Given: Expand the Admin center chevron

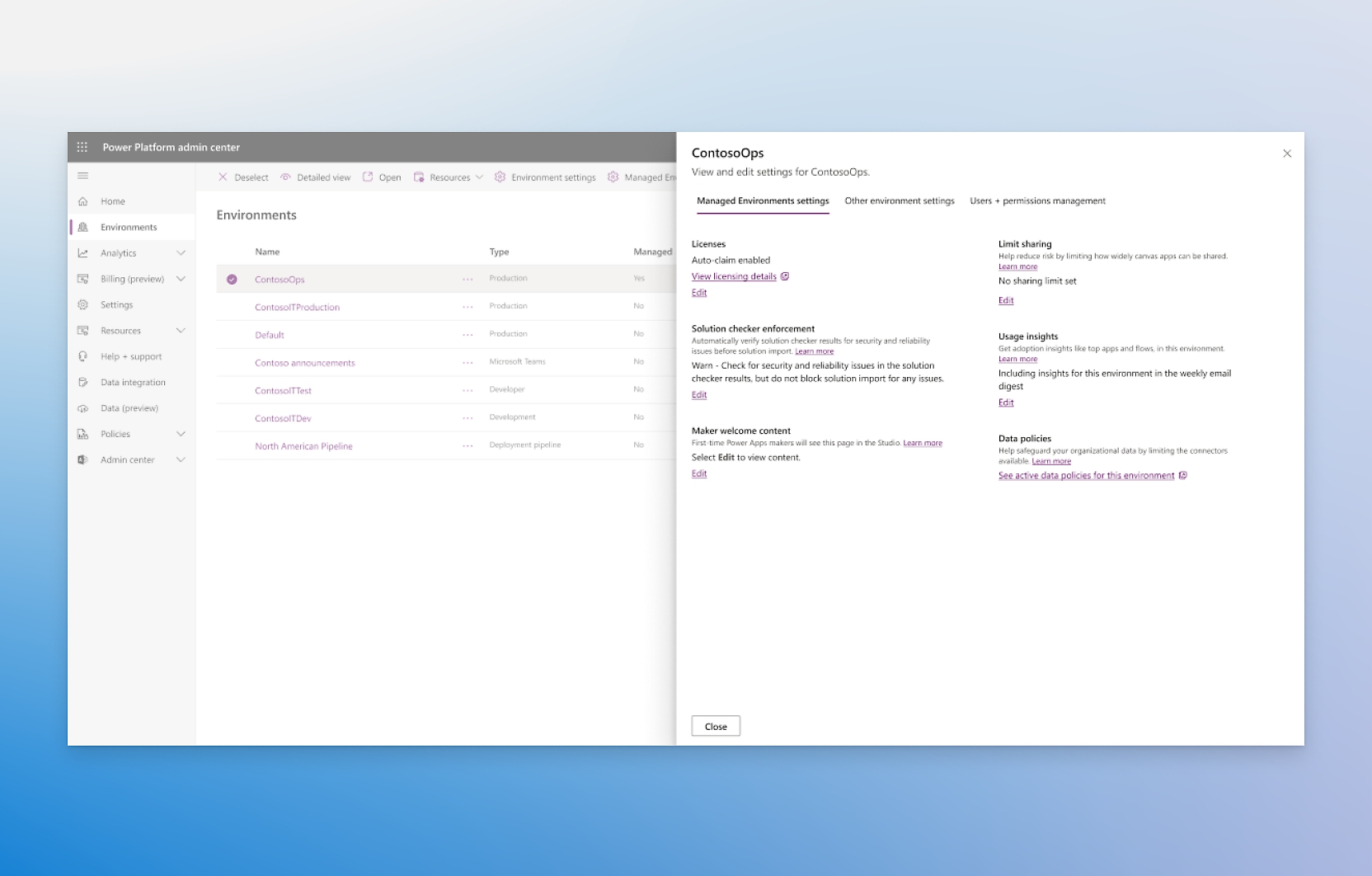Looking at the screenshot, I should coord(181,459).
